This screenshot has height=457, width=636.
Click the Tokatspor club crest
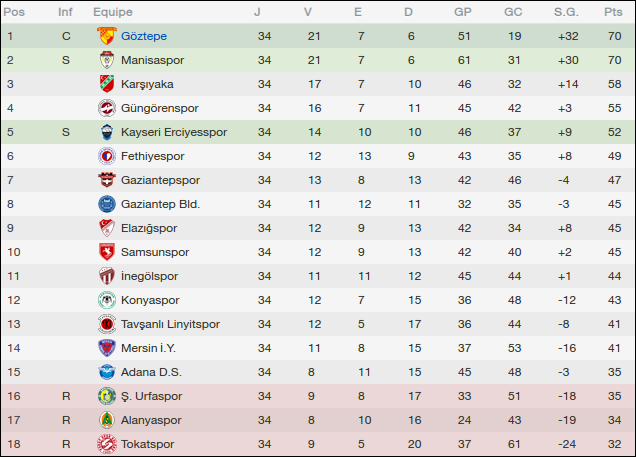106,444
